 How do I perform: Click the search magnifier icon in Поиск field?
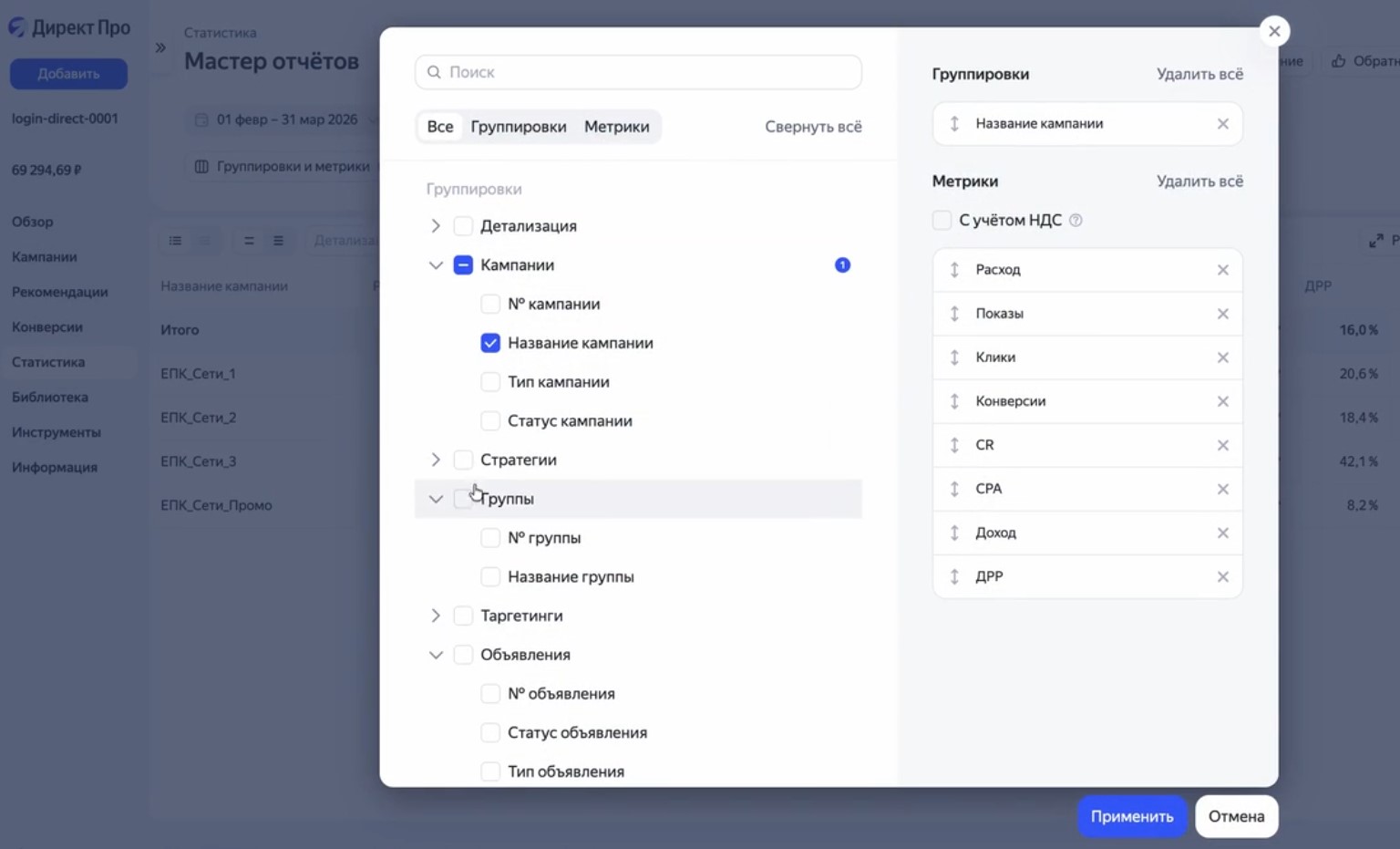[434, 72]
